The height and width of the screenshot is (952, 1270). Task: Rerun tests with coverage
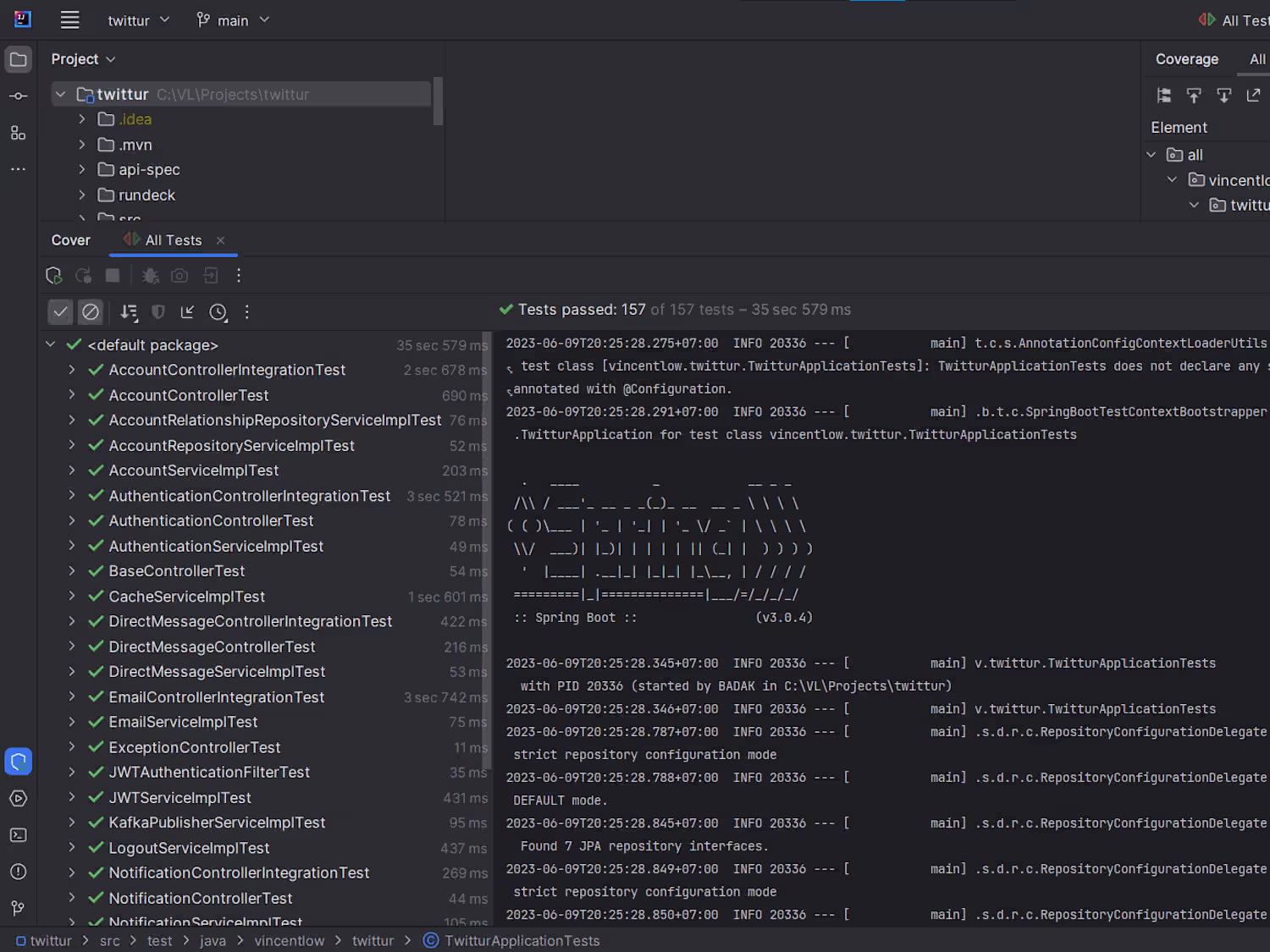tap(53, 276)
